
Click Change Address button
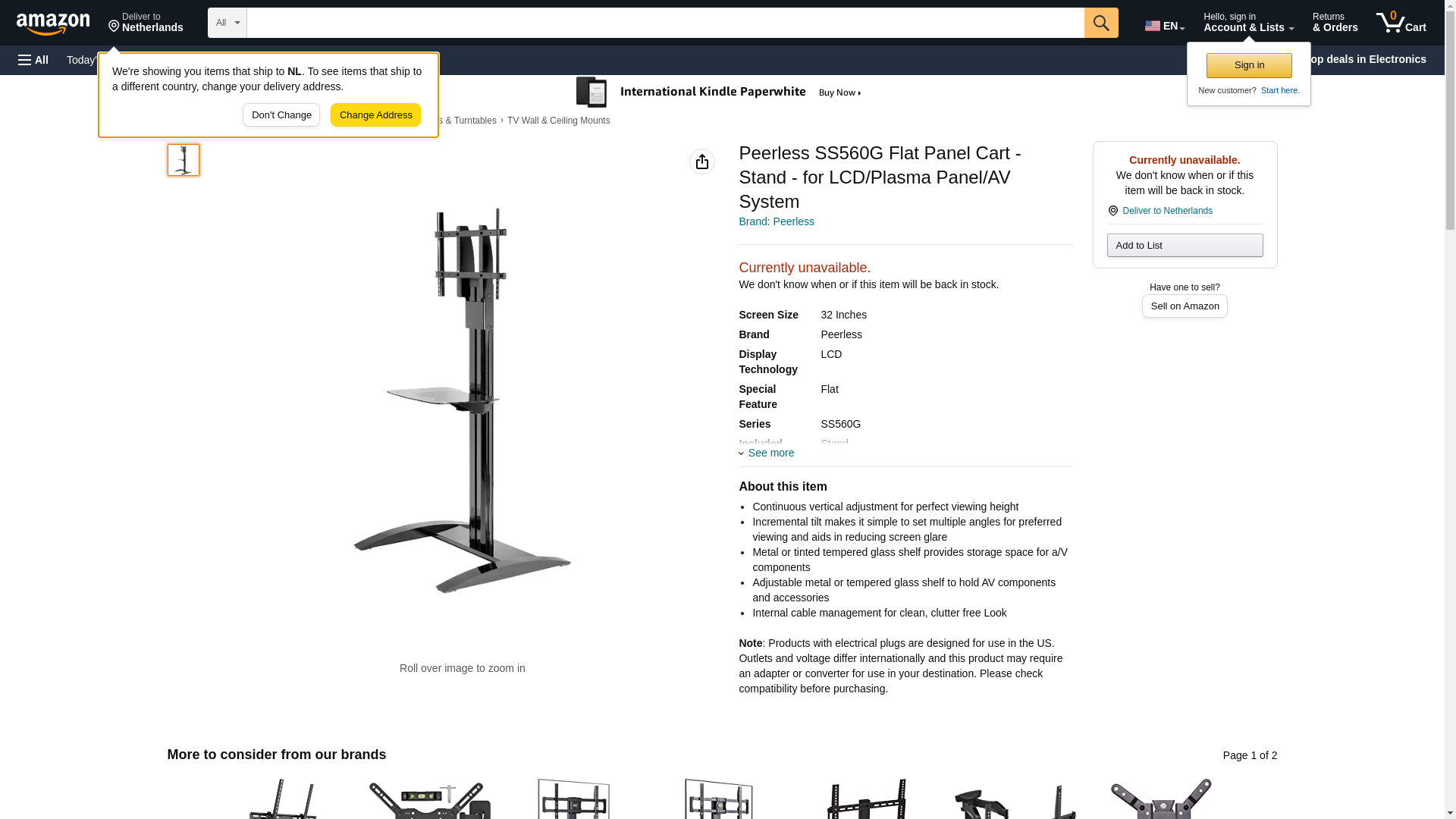pyautogui.click(x=375, y=115)
